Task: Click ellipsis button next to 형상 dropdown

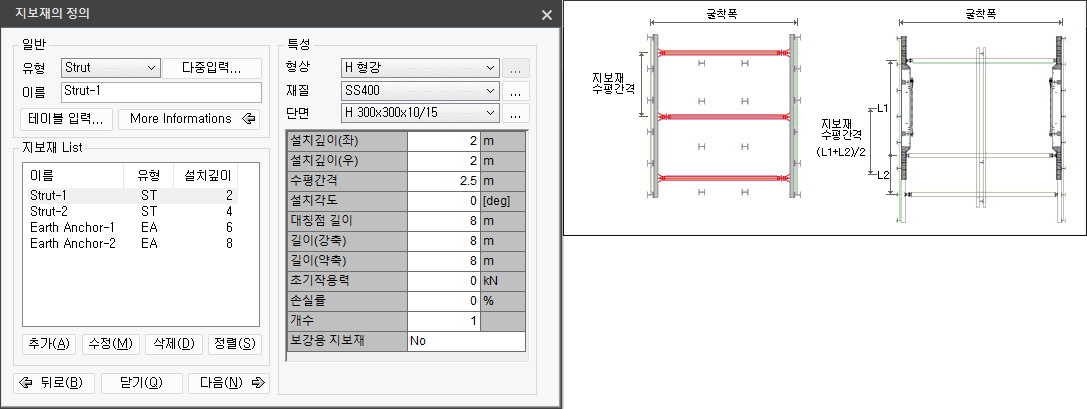Action: point(515,68)
